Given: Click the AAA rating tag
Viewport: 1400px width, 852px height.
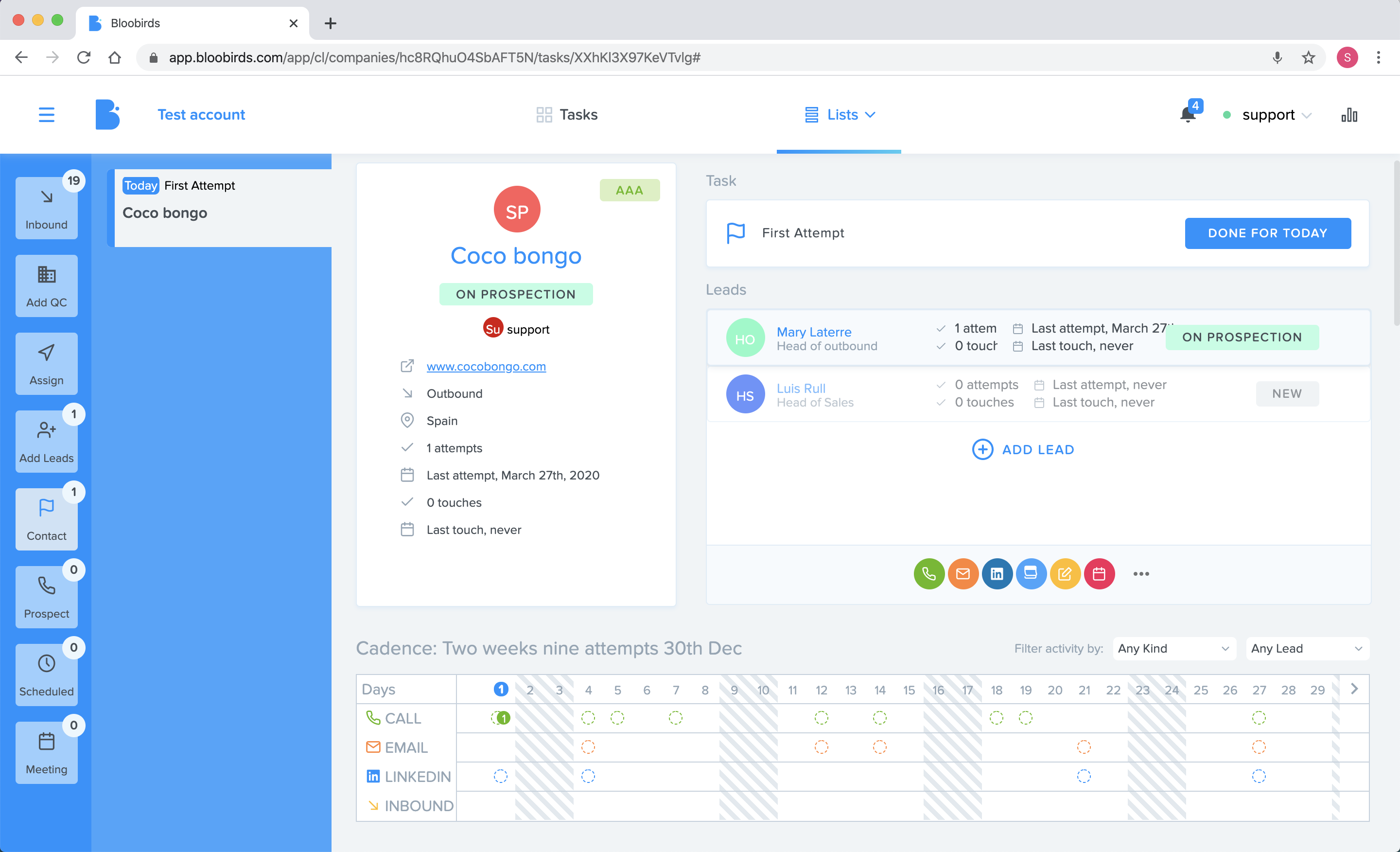Looking at the screenshot, I should (630, 190).
